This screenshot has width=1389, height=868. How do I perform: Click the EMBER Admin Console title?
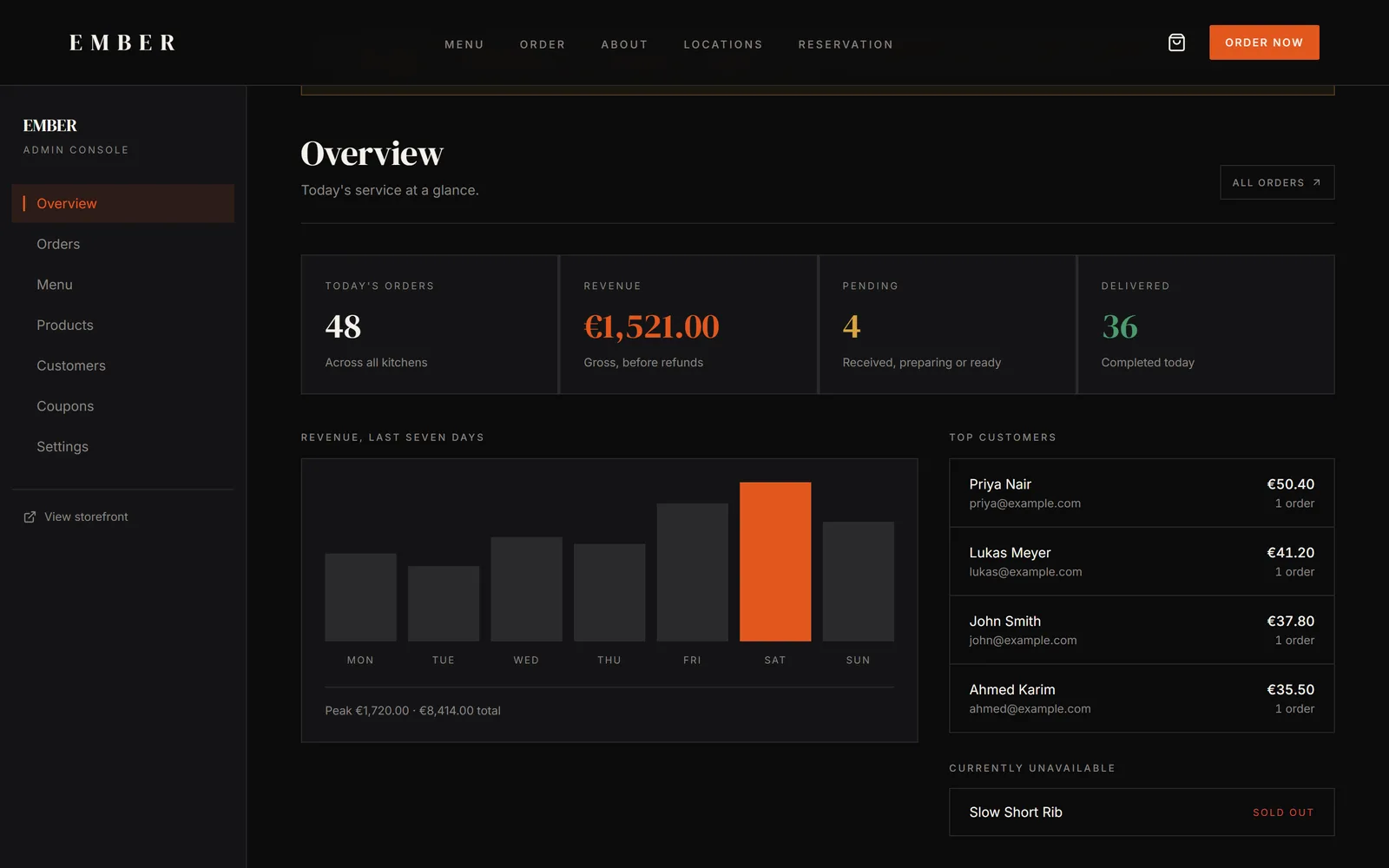tap(76, 136)
